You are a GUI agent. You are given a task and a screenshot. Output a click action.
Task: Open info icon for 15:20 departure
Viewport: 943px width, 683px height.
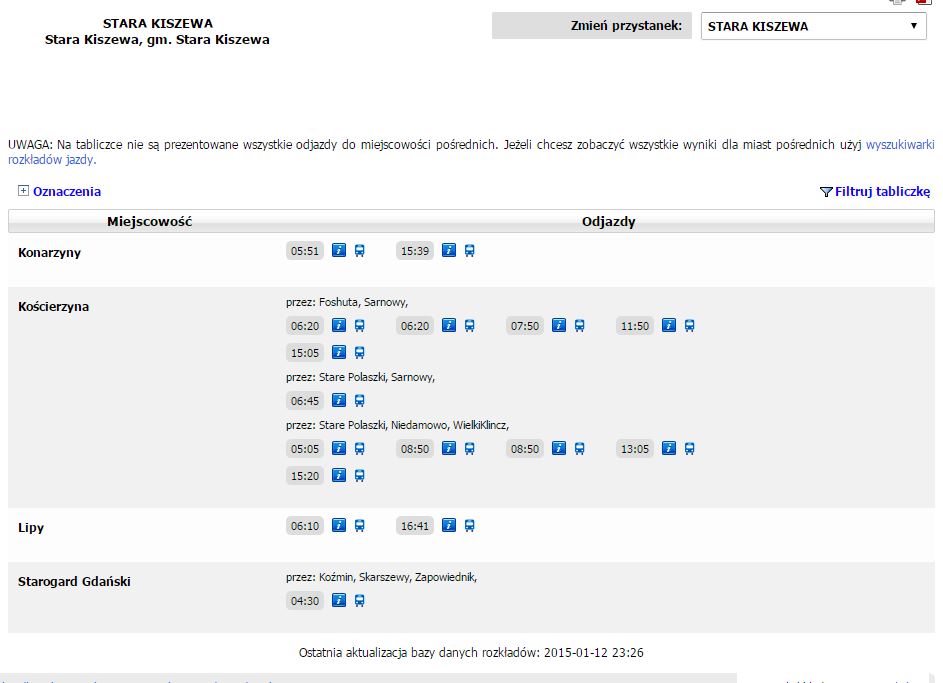339,476
